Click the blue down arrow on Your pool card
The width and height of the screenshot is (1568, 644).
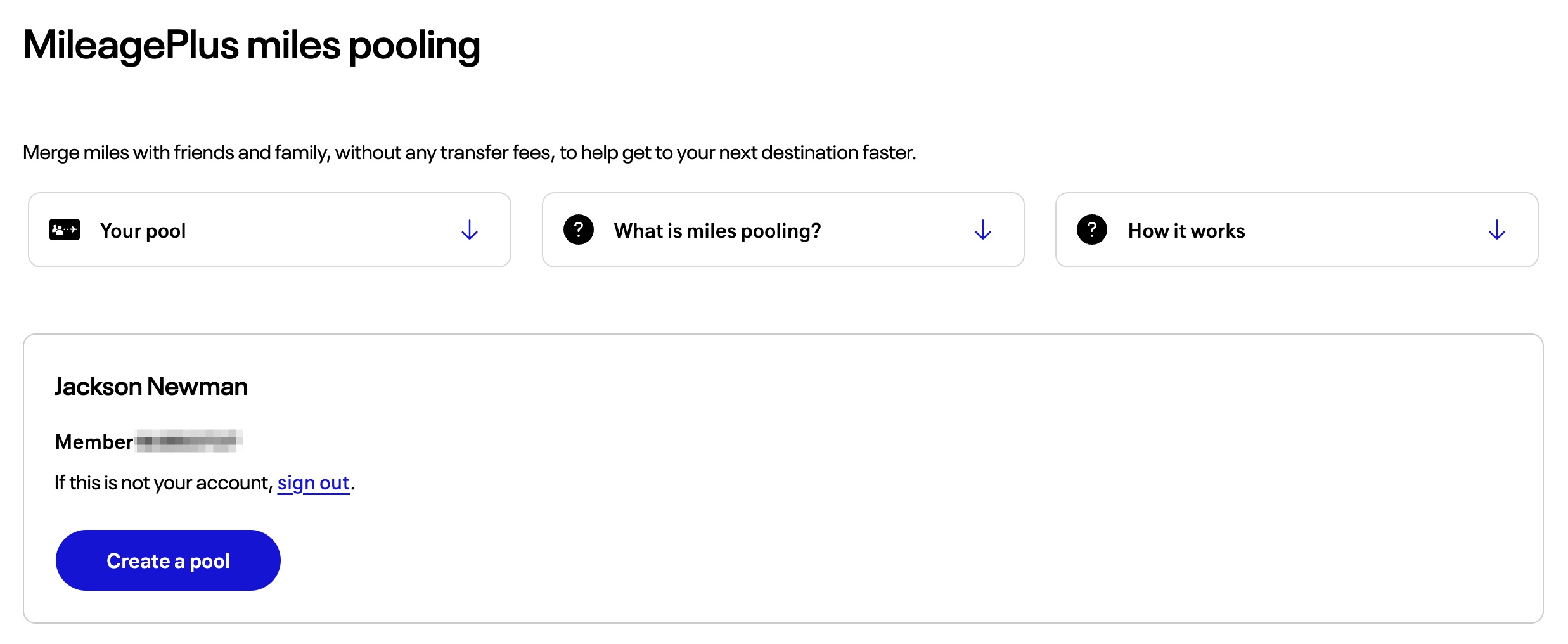click(x=469, y=229)
